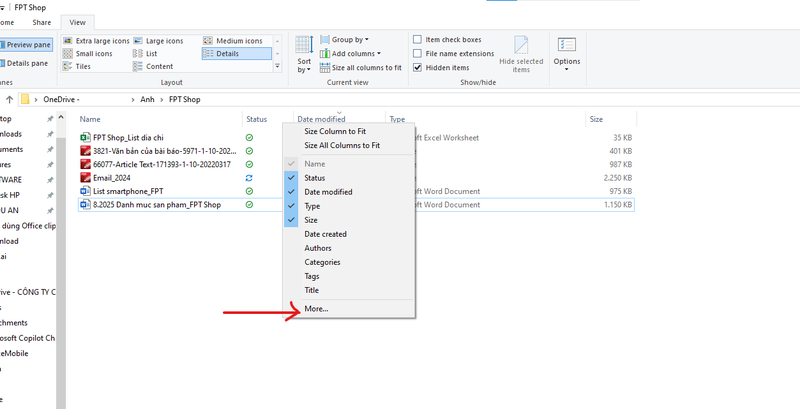Choose List layout view
800x409 pixels.
[145, 54]
